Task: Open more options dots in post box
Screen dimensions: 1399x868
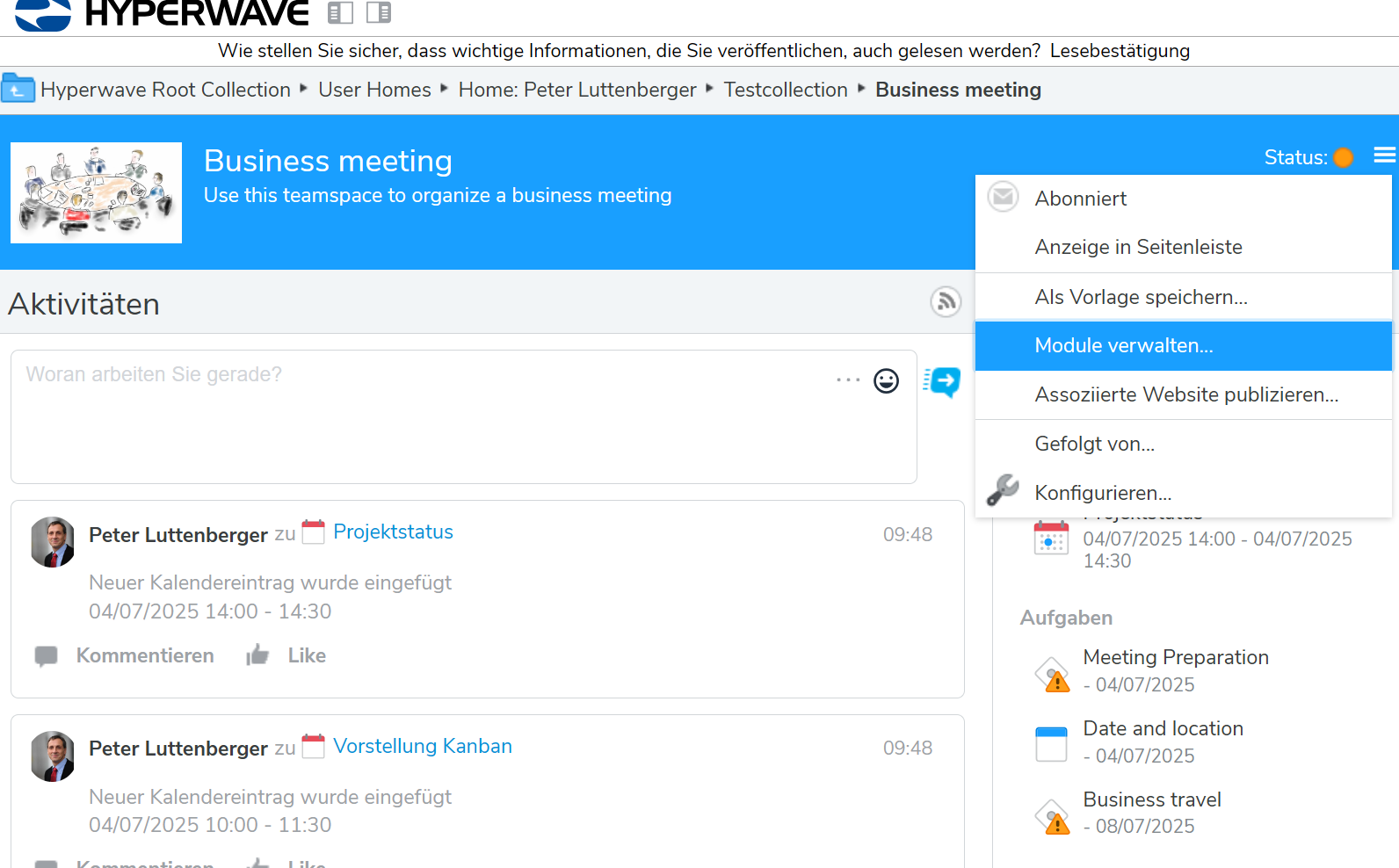Action: tap(848, 380)
